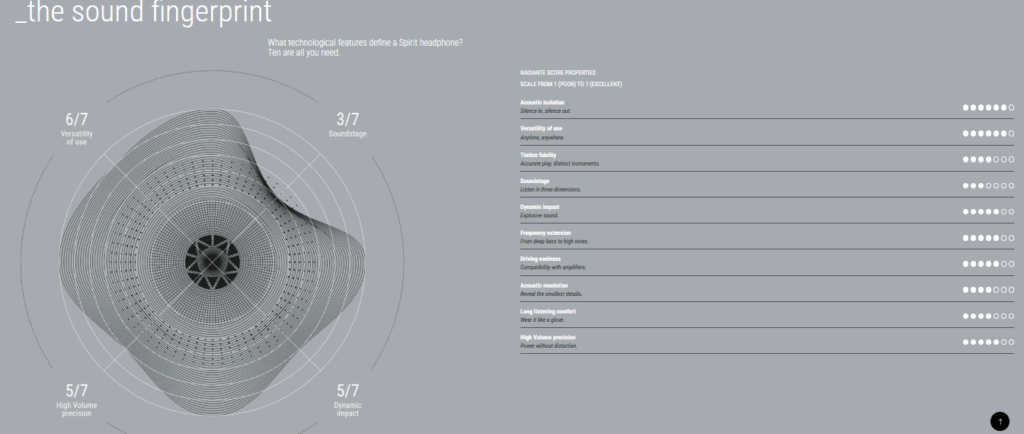Click the Radiante Score Properties heading
1024x434 pixels.
558,73
